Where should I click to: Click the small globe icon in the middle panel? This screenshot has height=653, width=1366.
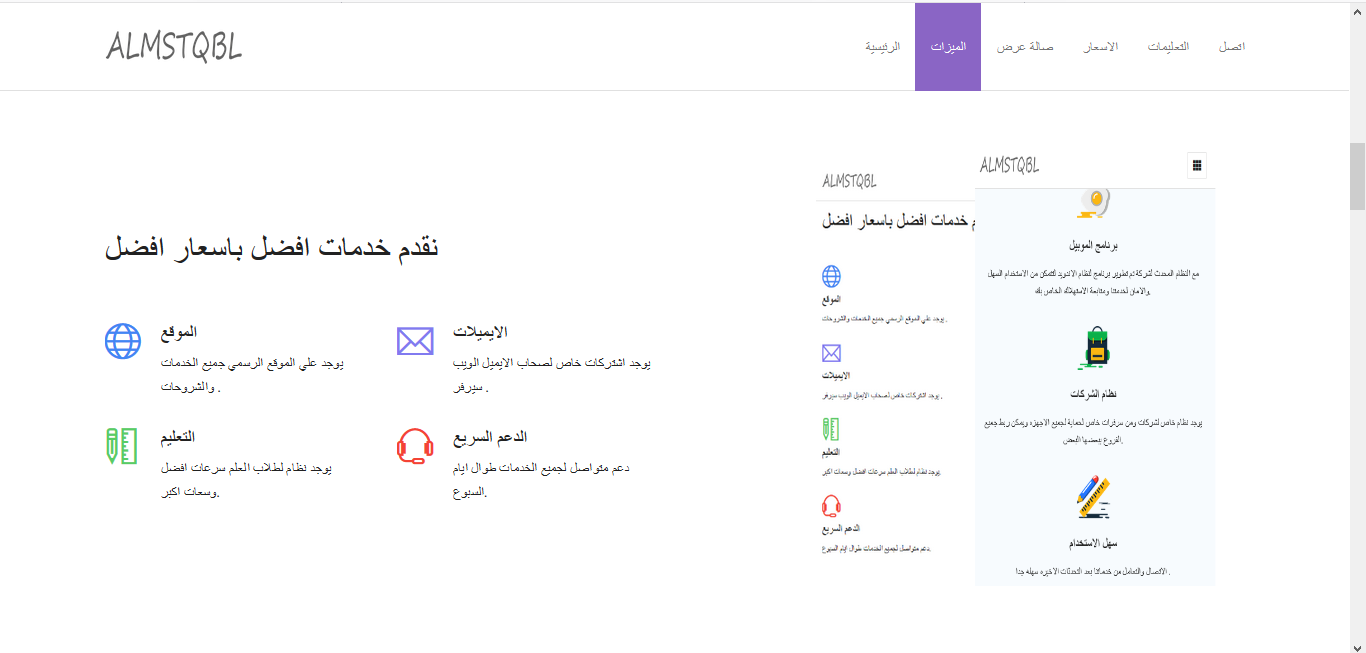(833, 277)
